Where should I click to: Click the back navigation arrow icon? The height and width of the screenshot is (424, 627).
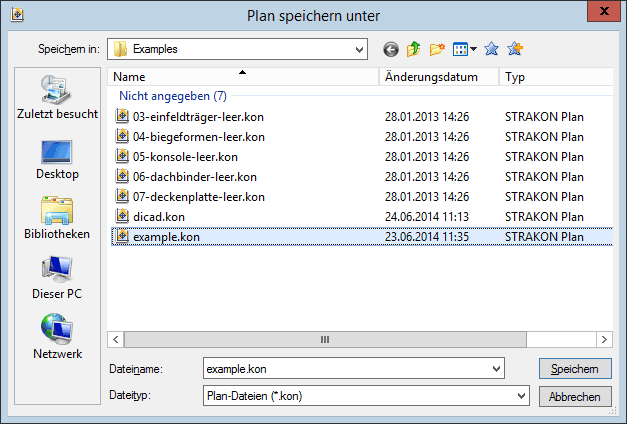tap(390, 48)
